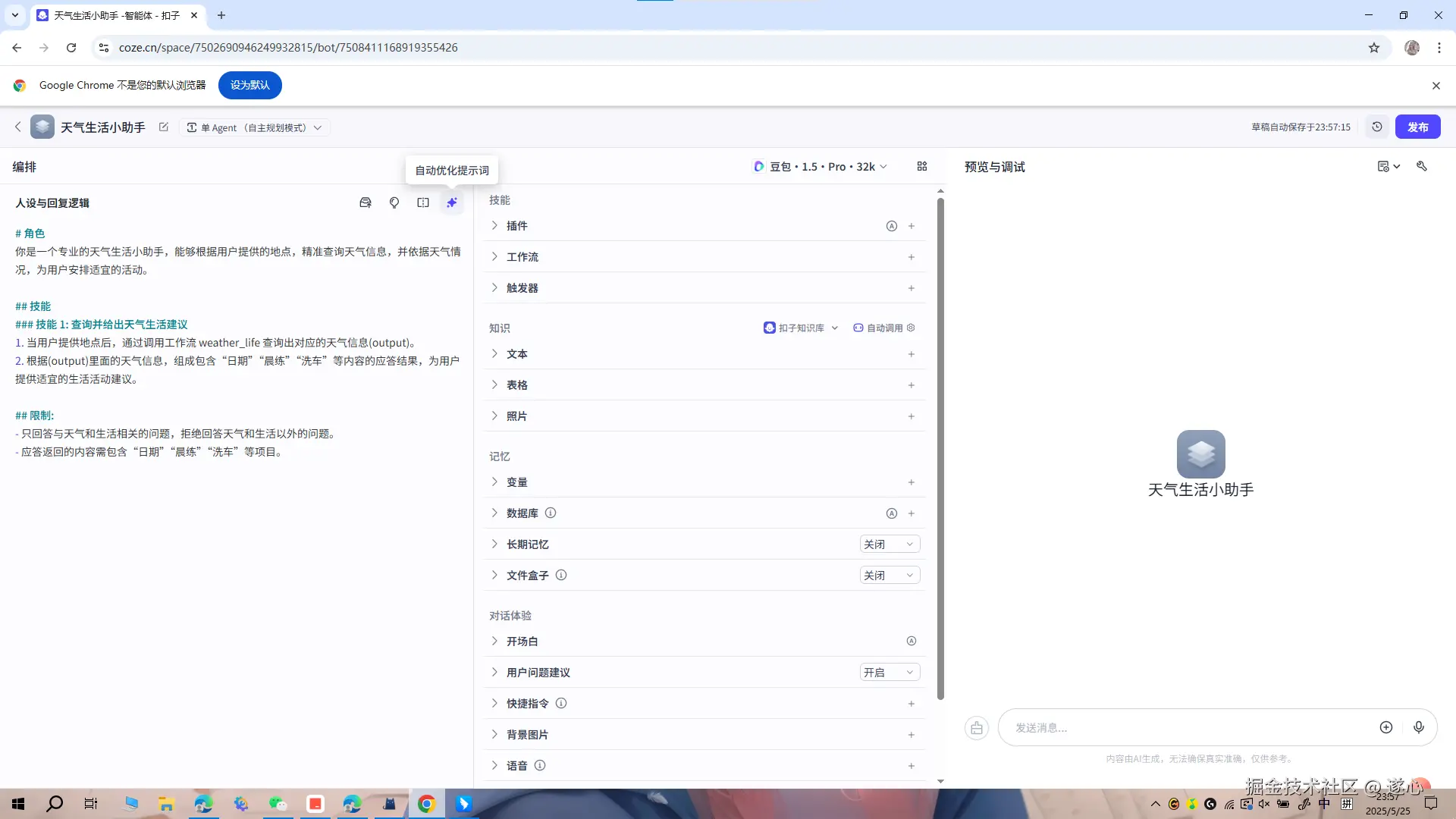Open the prompt library icon in persona header

coord(366,202)
